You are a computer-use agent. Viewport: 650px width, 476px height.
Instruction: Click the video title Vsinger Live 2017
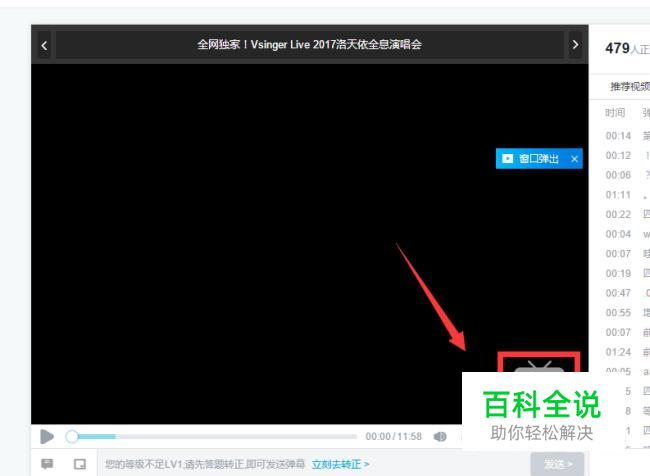(x=309, y=44)
